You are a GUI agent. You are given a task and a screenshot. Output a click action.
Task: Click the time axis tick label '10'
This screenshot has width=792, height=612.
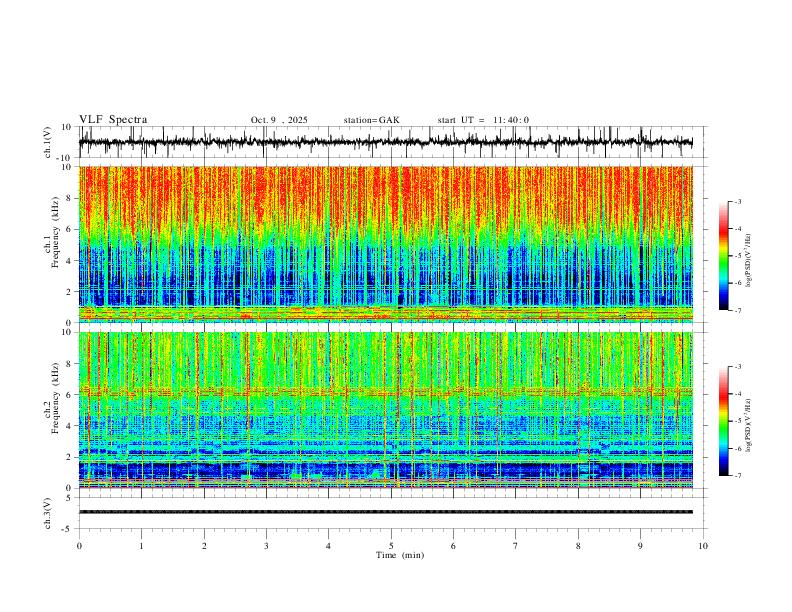tap(703, 546)
